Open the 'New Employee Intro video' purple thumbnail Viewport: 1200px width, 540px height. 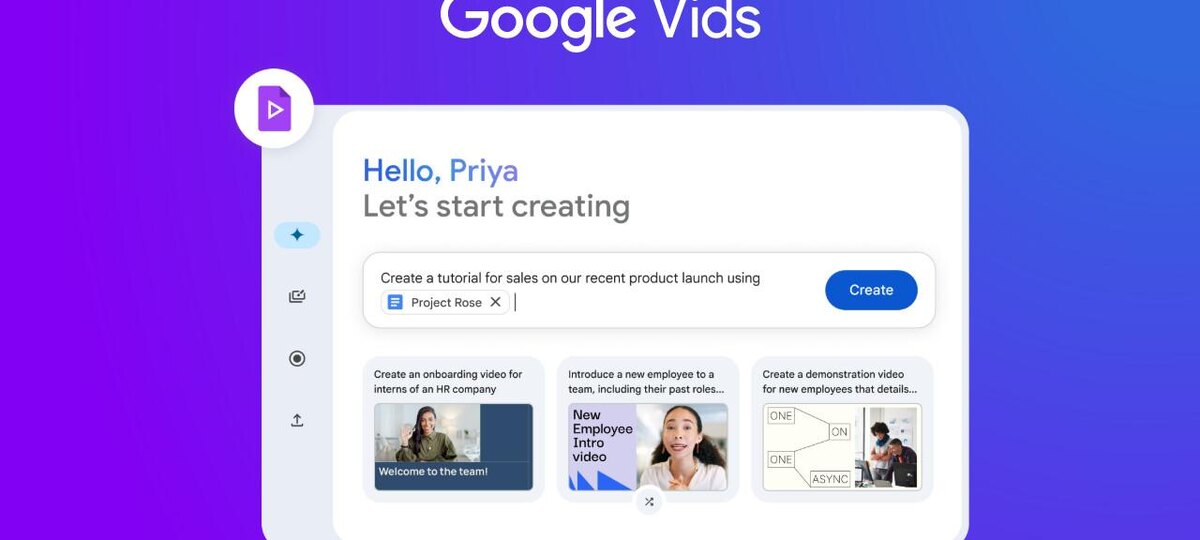tap(602, 447)
